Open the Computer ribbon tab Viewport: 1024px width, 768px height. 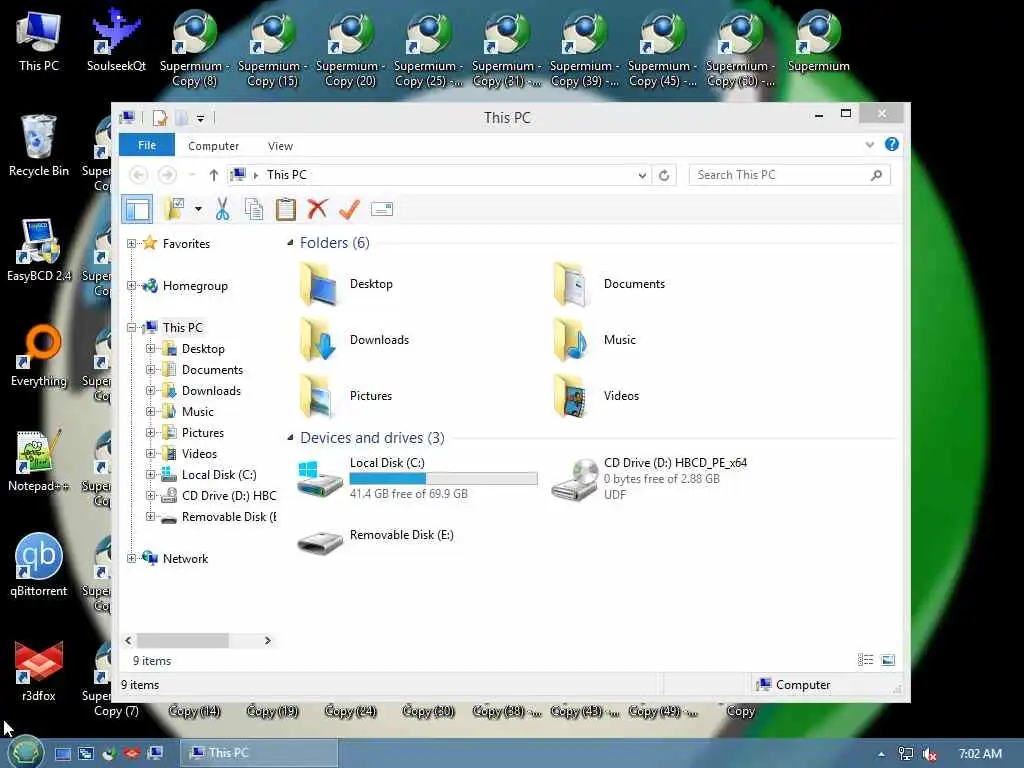(x=214, y=146)
